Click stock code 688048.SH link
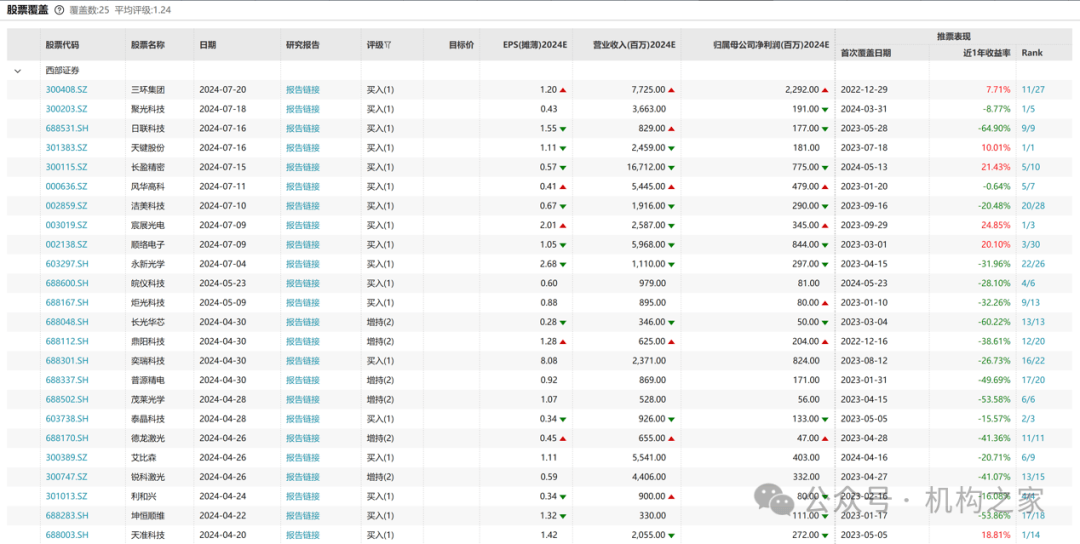The height and width of the screenshot is (544, 1080). (x=66, y=322)
